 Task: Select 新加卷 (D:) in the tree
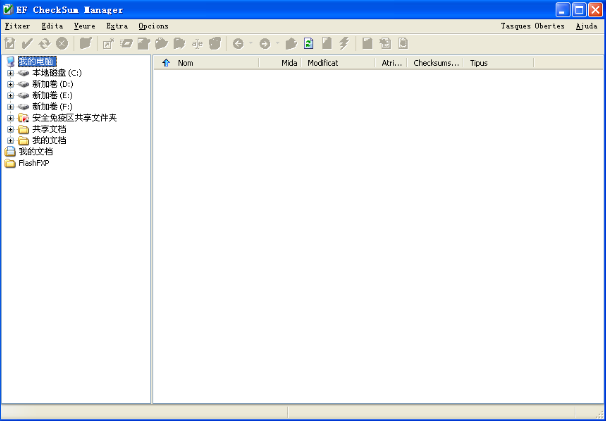click(53, 84)
